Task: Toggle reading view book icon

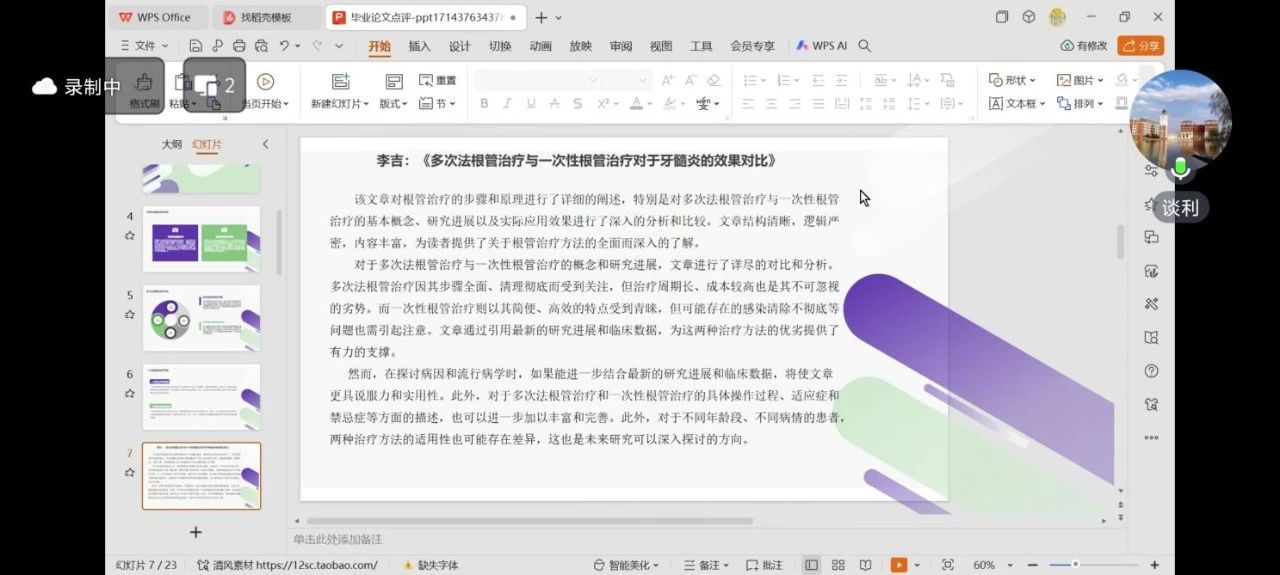Action: pos(865,565)
